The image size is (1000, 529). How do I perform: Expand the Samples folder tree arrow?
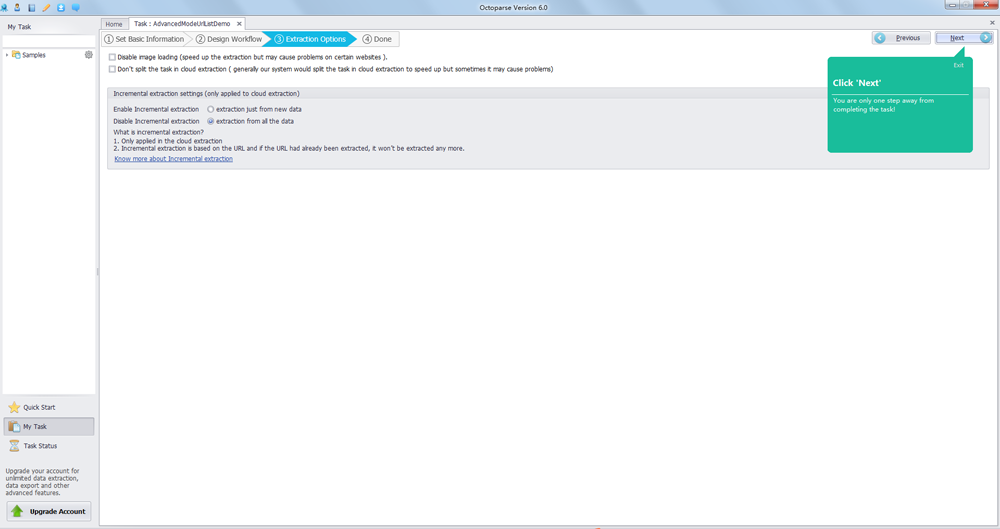tap(7, 55)
